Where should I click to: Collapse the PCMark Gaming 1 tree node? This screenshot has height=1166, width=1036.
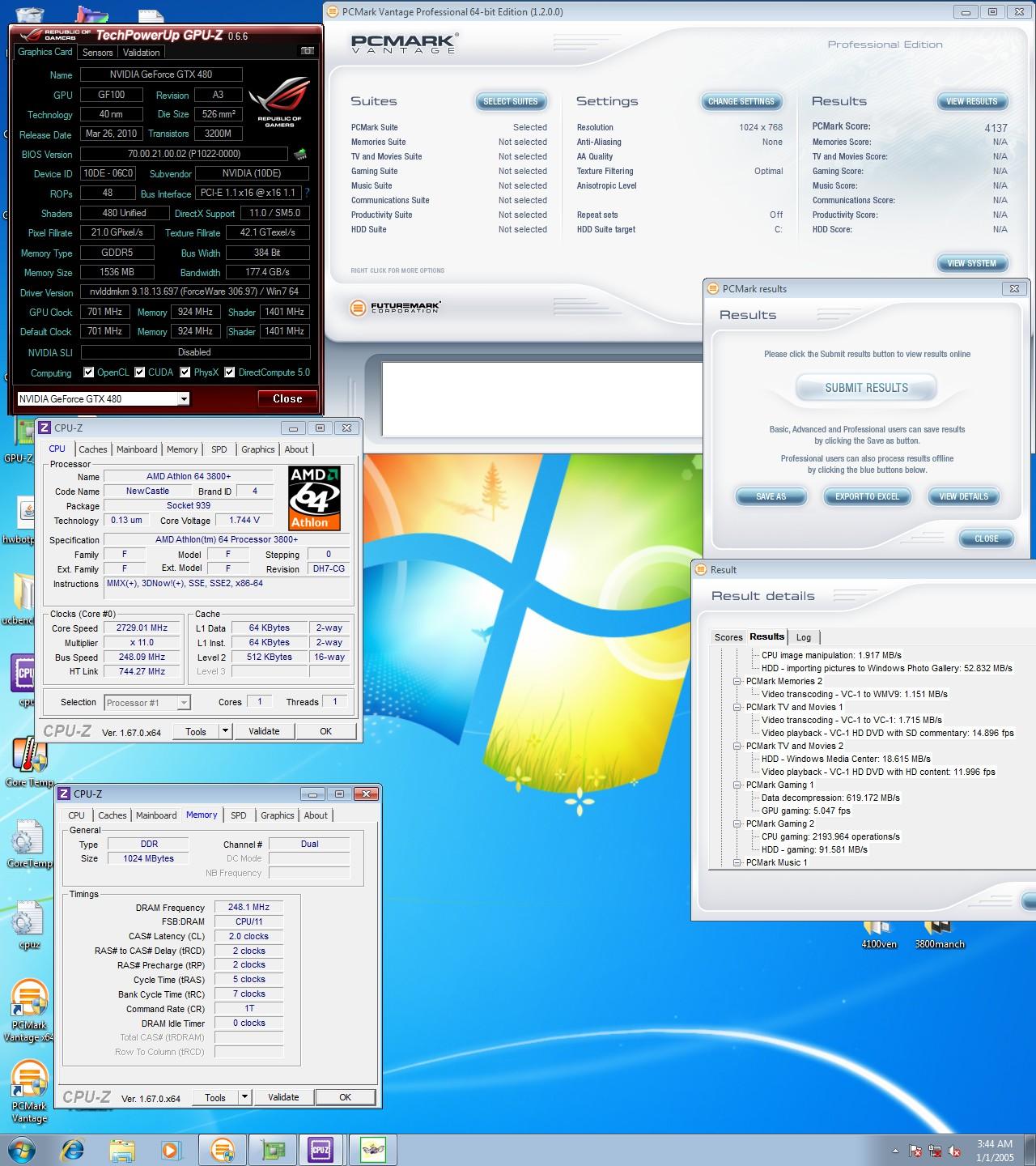(737, 785)
